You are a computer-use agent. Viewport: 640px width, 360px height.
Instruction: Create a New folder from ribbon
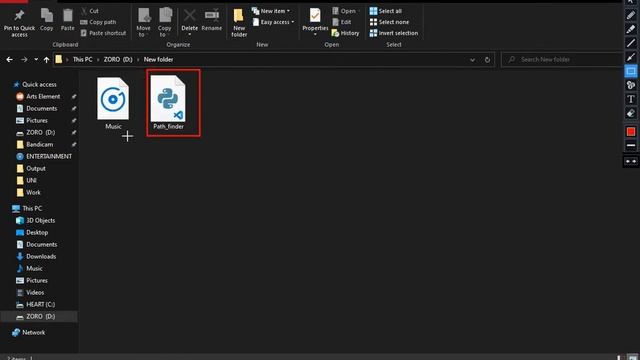click(x=239, y=22)
